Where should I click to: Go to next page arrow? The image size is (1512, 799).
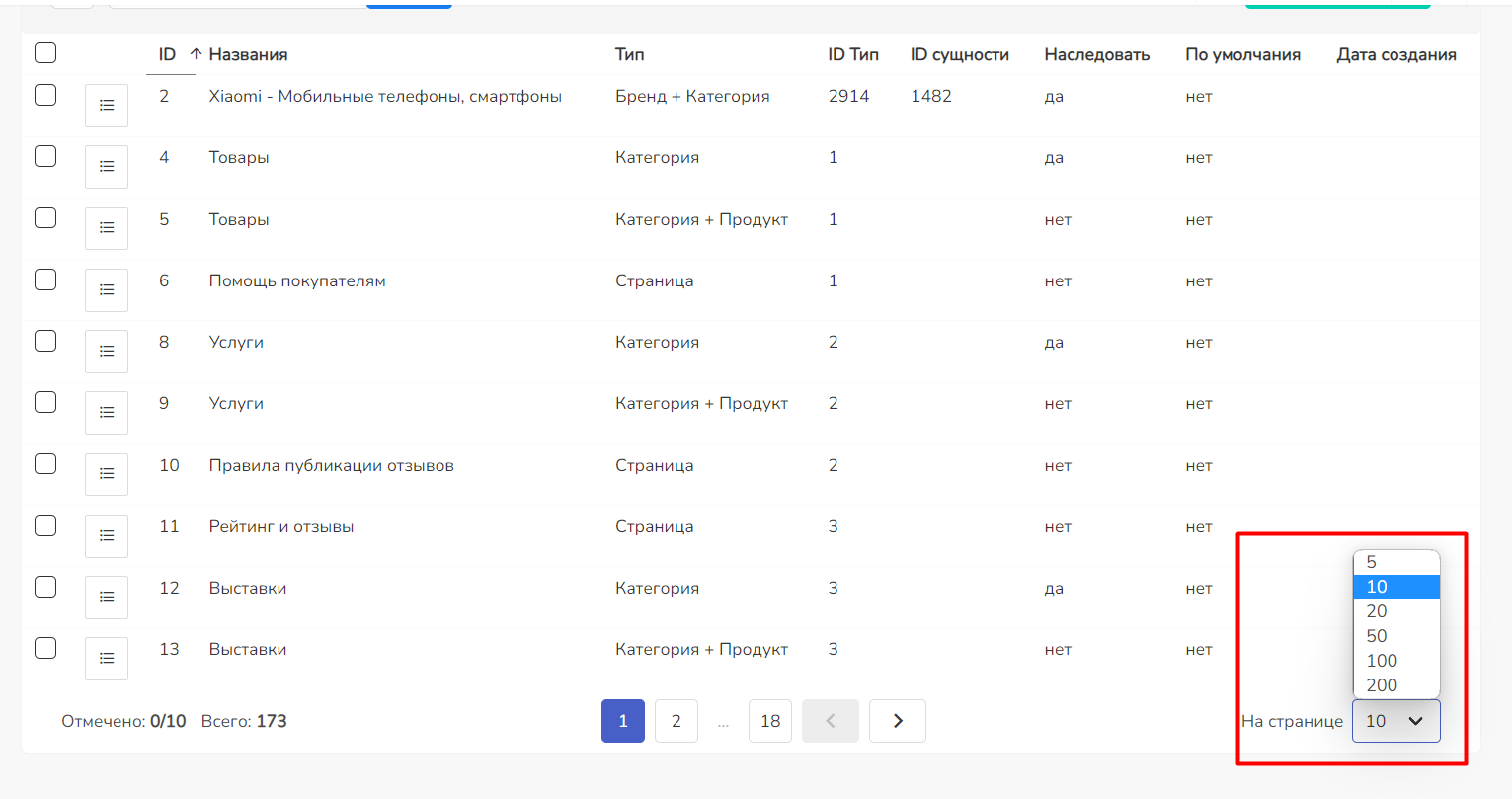point(897,721)
